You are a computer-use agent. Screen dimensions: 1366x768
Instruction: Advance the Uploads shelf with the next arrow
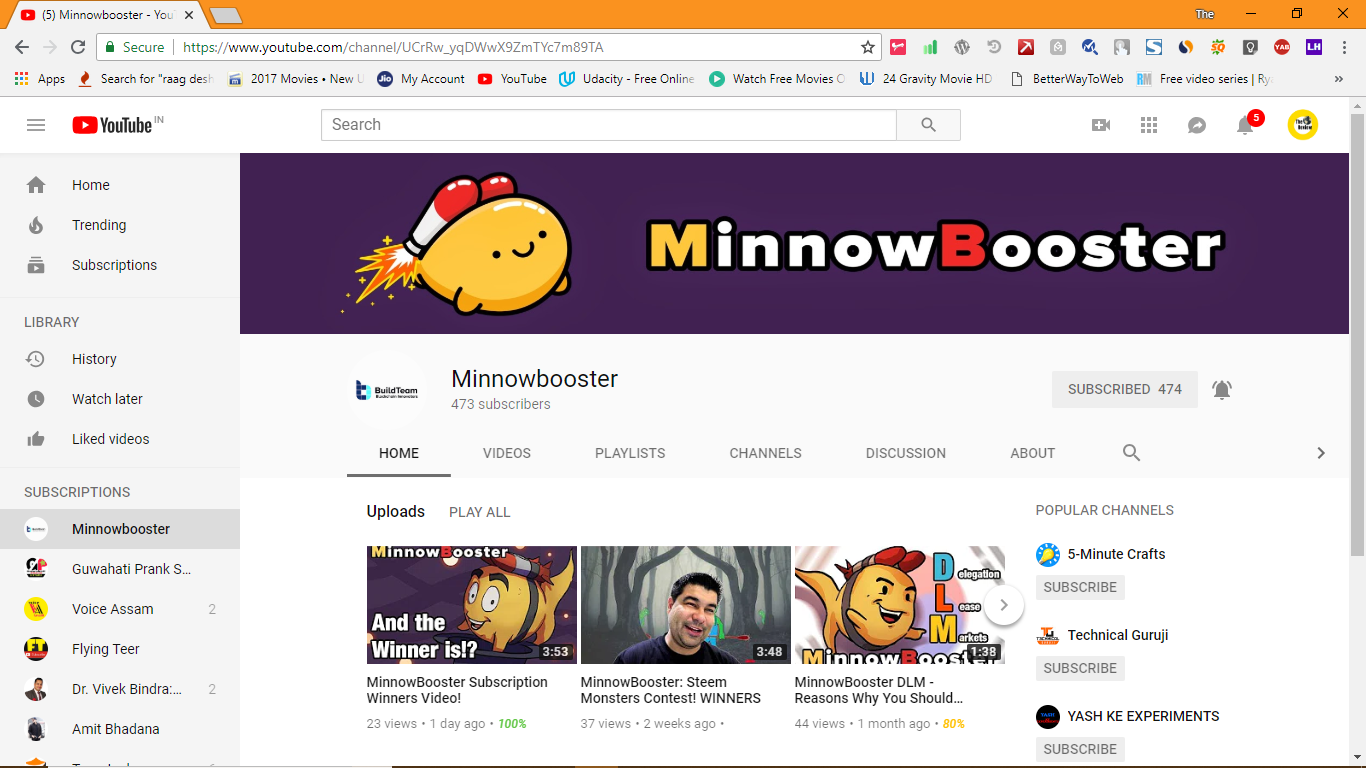click(1004, 605)
